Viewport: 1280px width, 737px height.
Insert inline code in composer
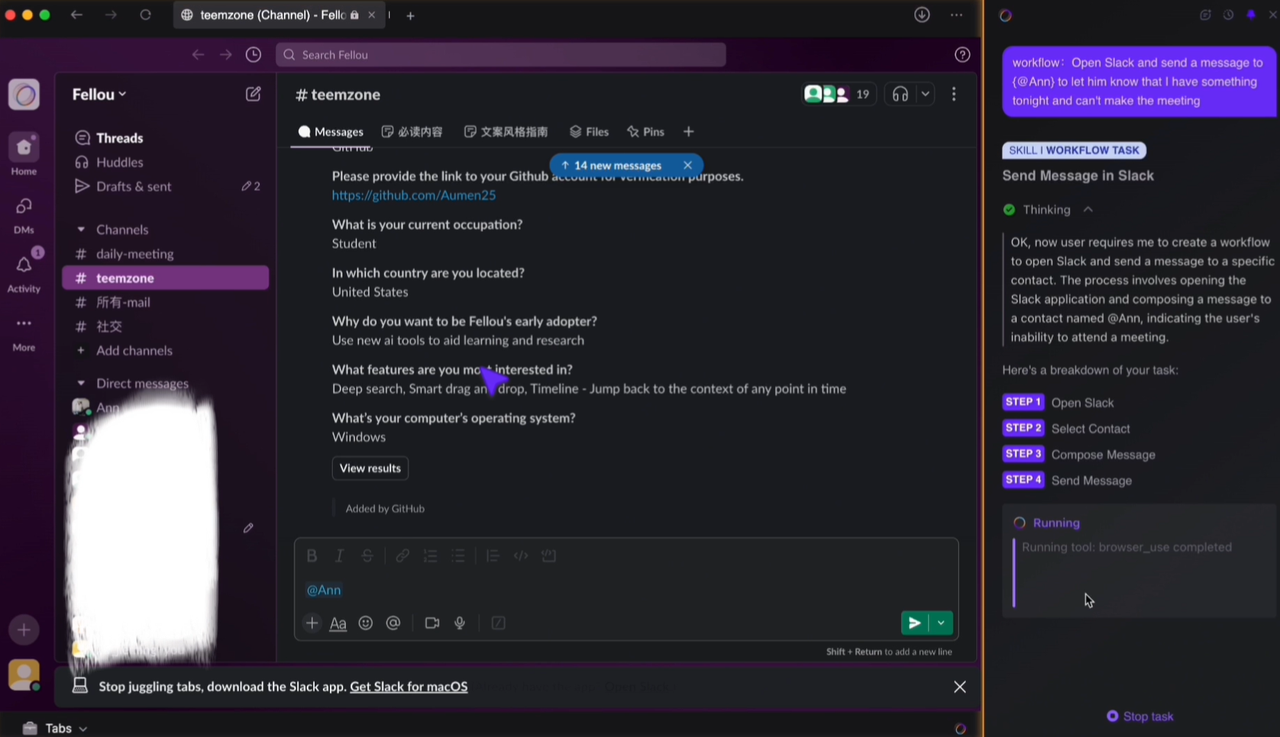point(521,556)
